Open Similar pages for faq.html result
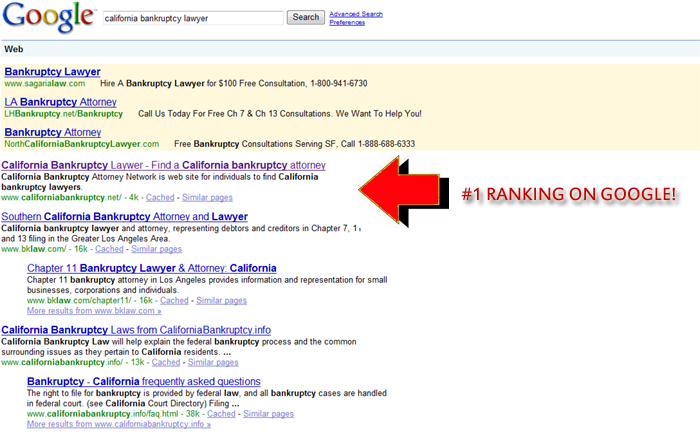 pos(268,414)
